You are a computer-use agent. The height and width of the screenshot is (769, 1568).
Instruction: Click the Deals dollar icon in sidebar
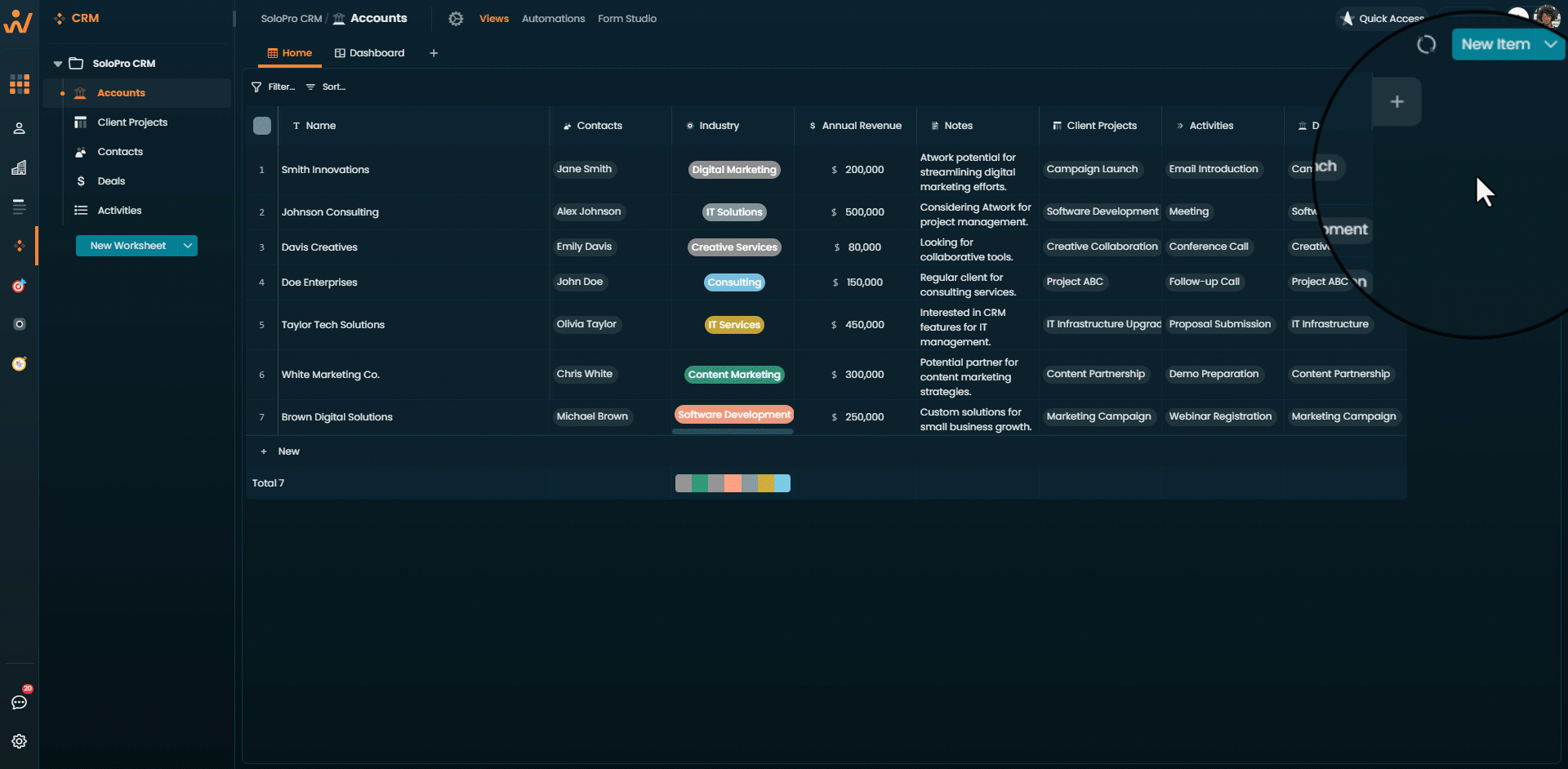coord(81,181)
